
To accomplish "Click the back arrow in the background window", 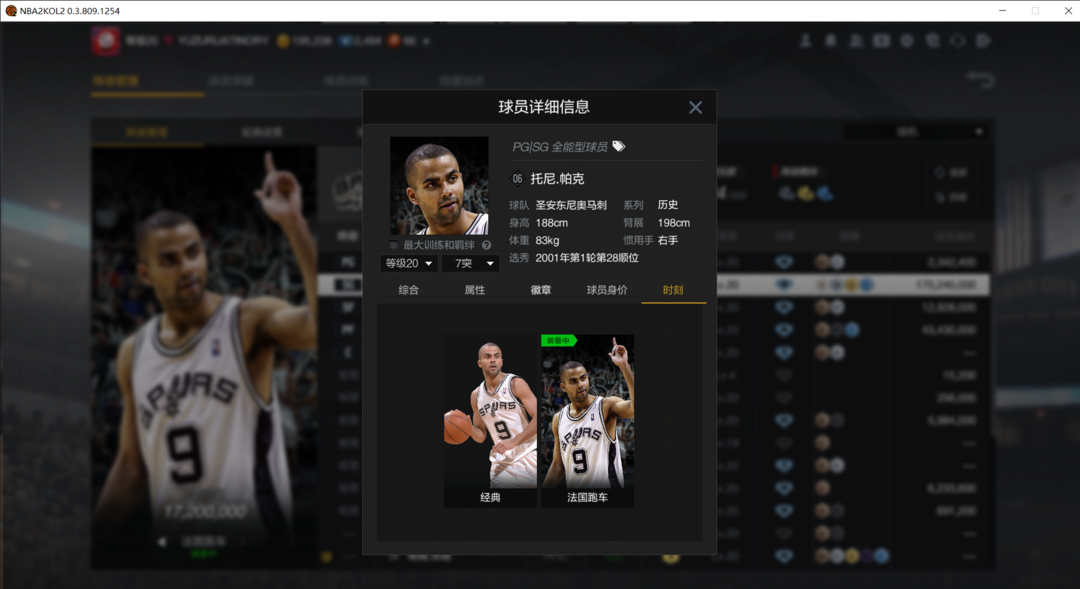I will pos(980,79).
